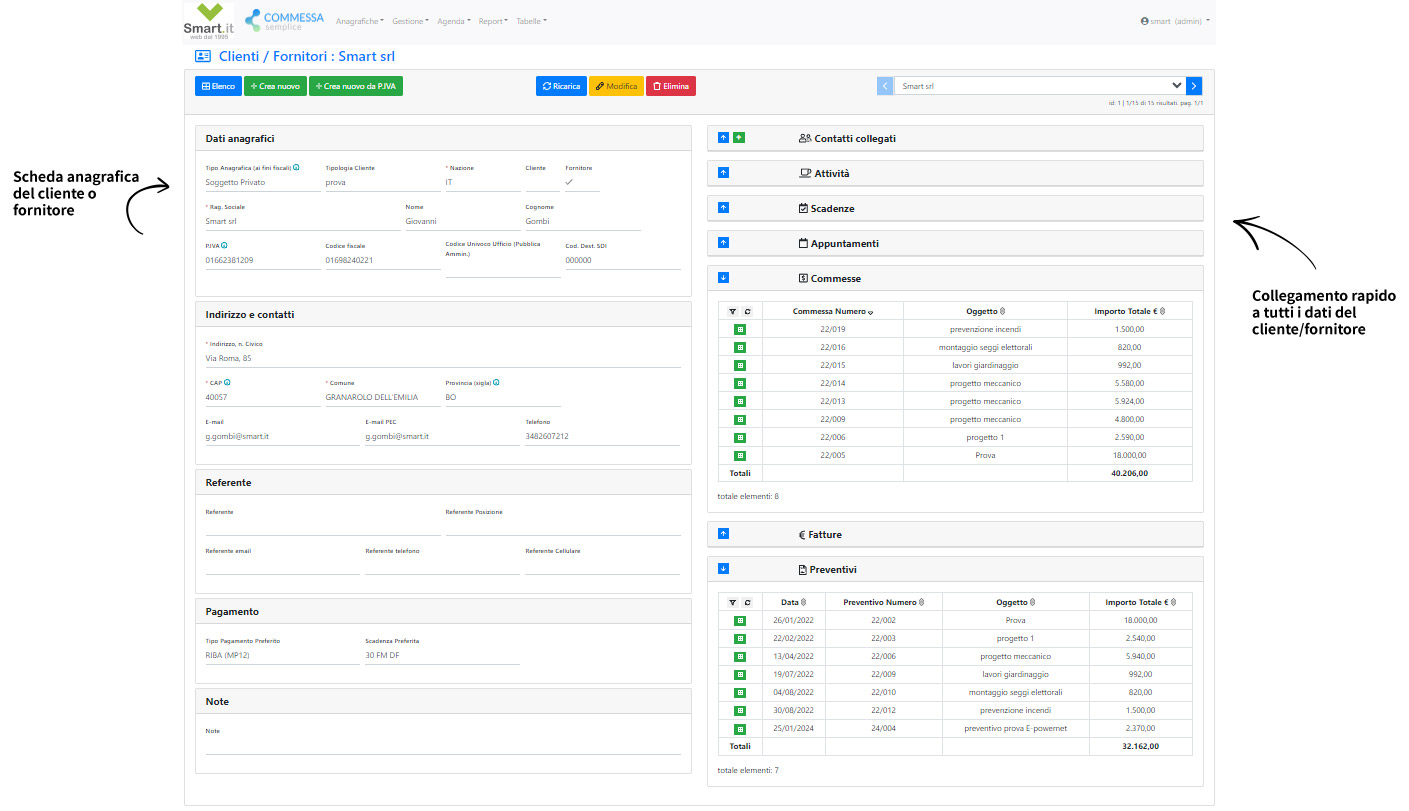The width and height of the screenshot is (1409, 811).
Task: Click filter icon in Commesse table
Action: 732,311
